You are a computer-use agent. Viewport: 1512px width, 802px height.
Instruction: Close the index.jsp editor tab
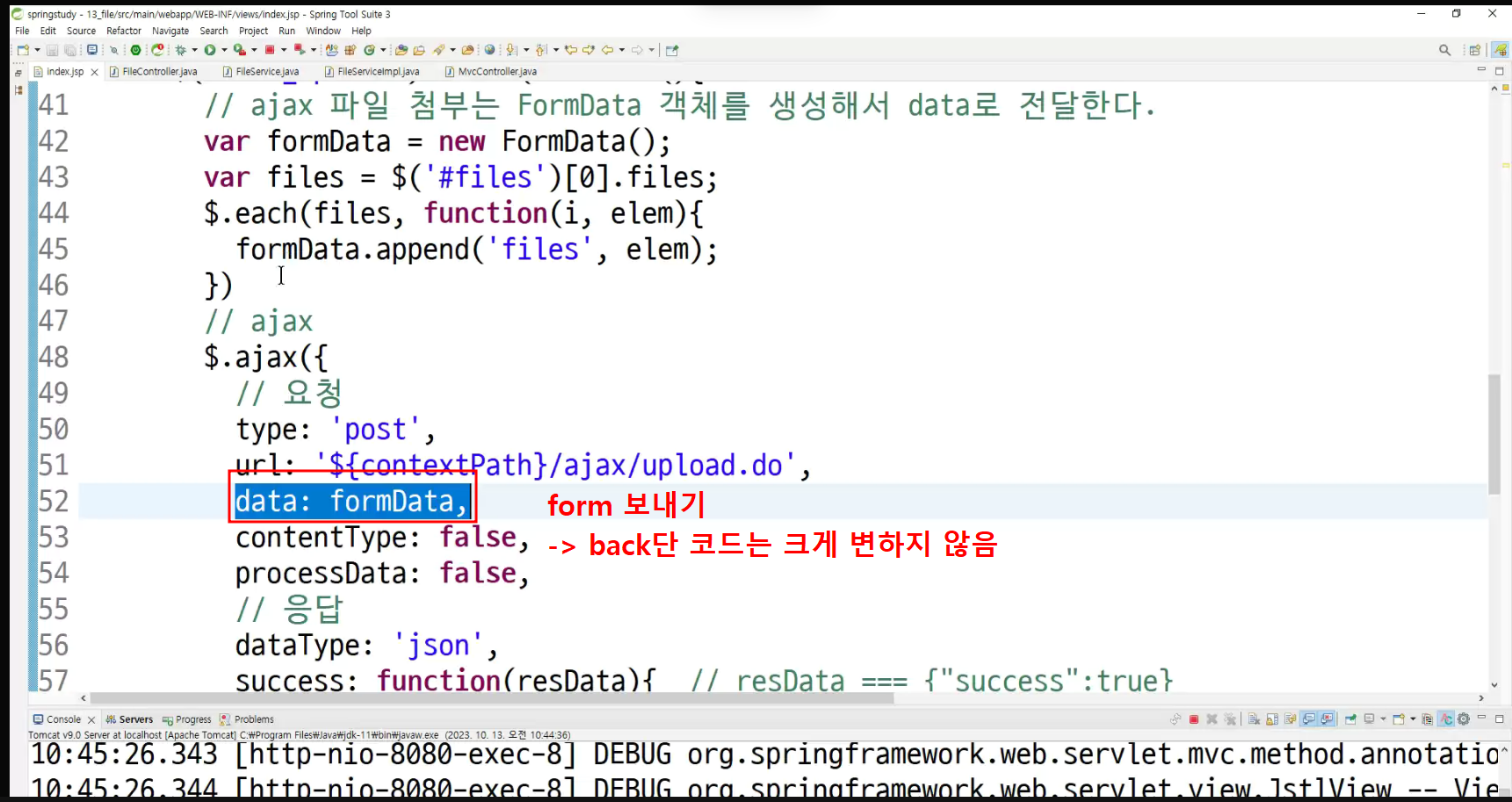[x=95, y=72]
